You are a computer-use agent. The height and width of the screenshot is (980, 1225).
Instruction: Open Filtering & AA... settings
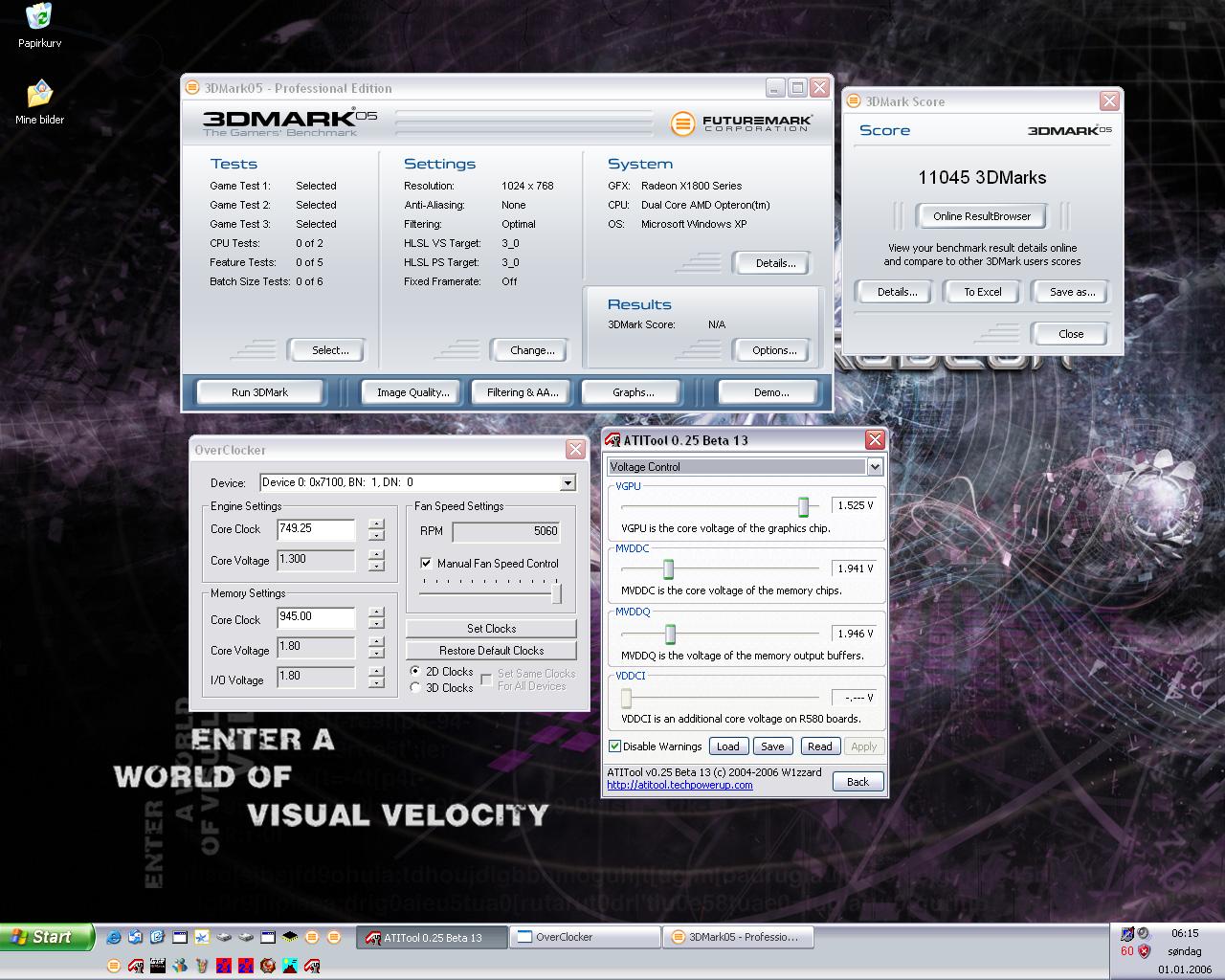click(523, 392)
